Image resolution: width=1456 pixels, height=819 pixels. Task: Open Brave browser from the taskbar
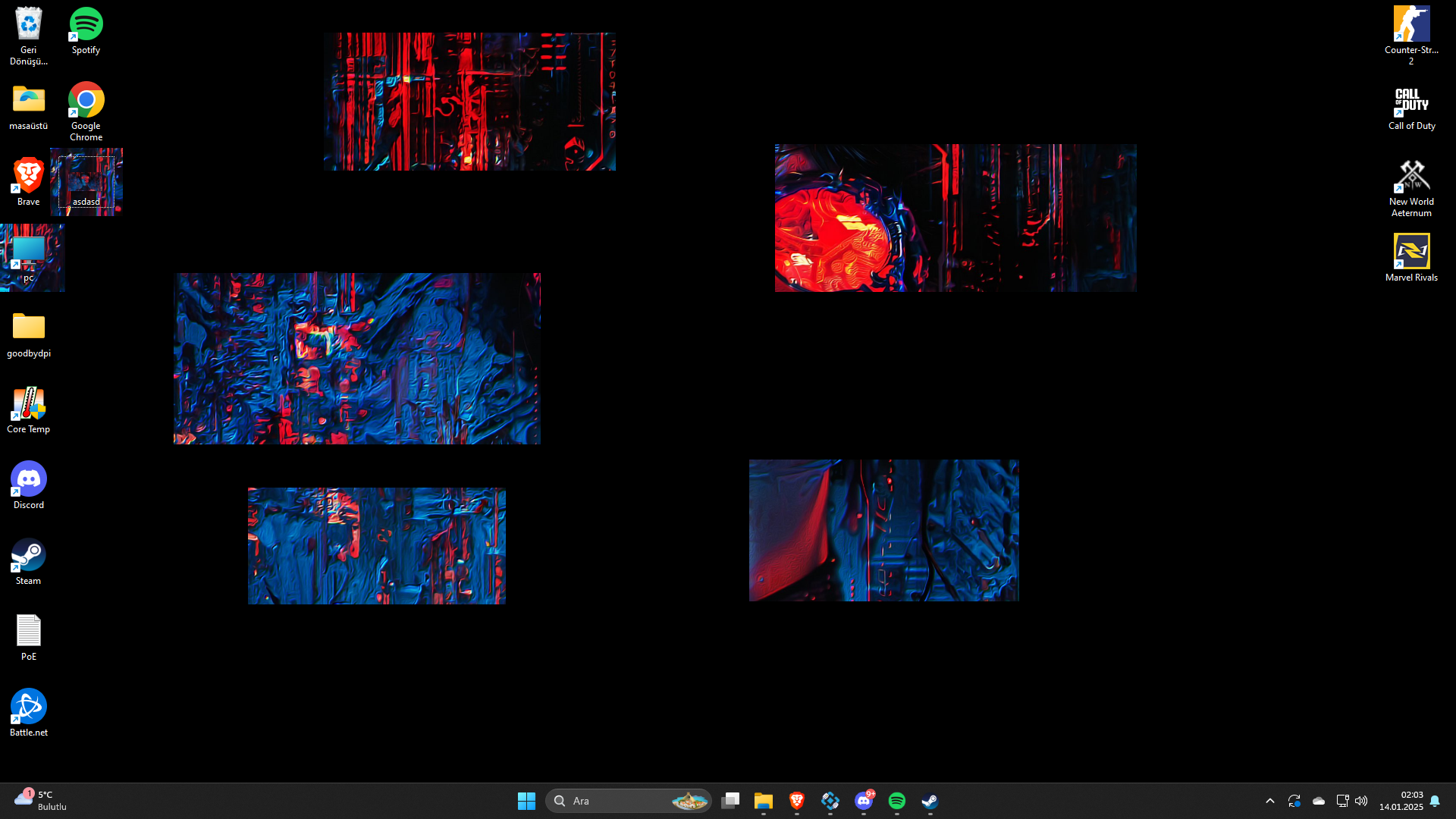coord(797,801)
